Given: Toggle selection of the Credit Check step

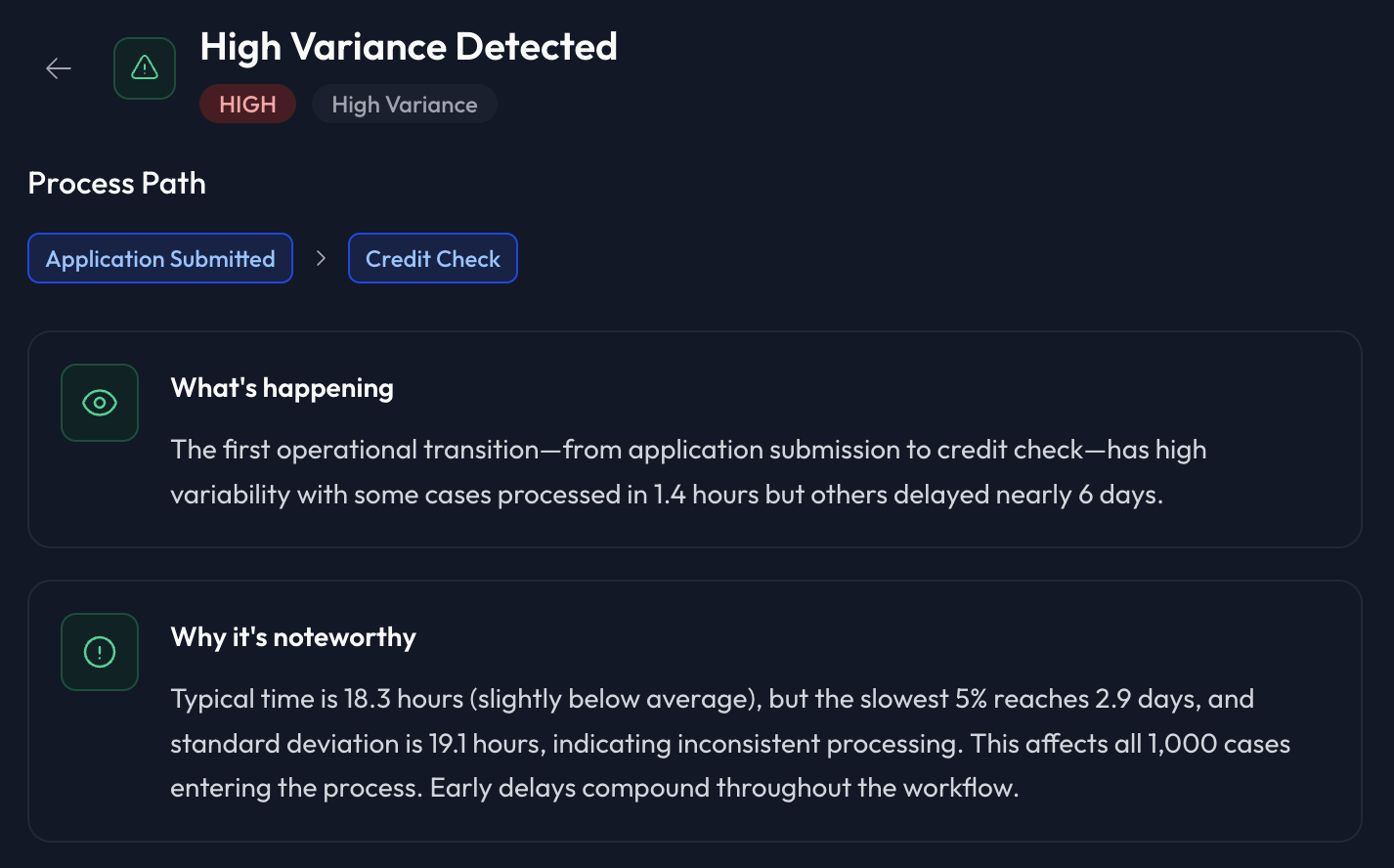Looking at the screenshot, I should point(433,258).
